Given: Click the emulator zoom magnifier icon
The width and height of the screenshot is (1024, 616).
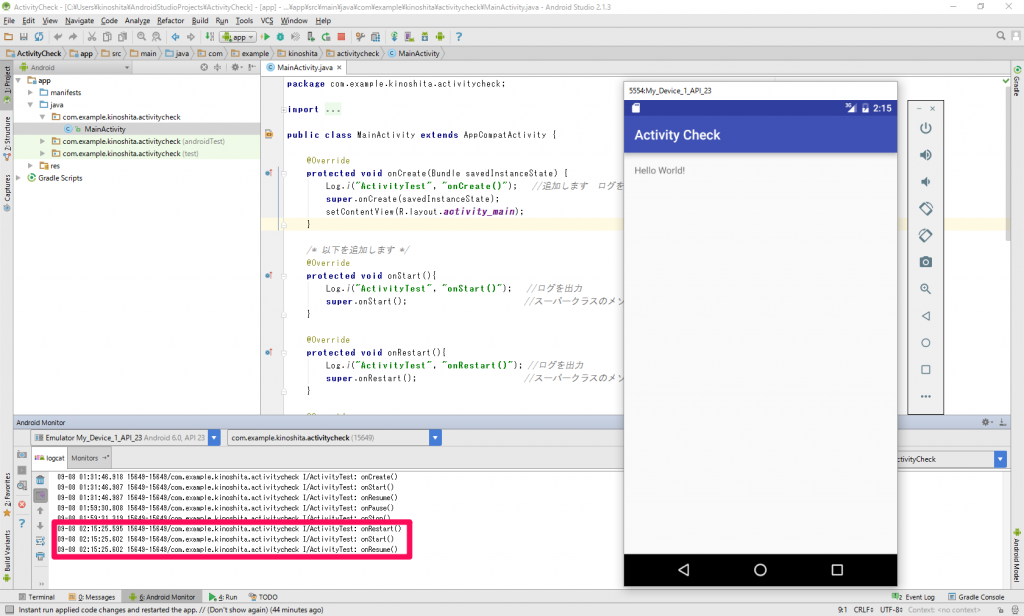Looking at the screenshot, I should (925, 289).
